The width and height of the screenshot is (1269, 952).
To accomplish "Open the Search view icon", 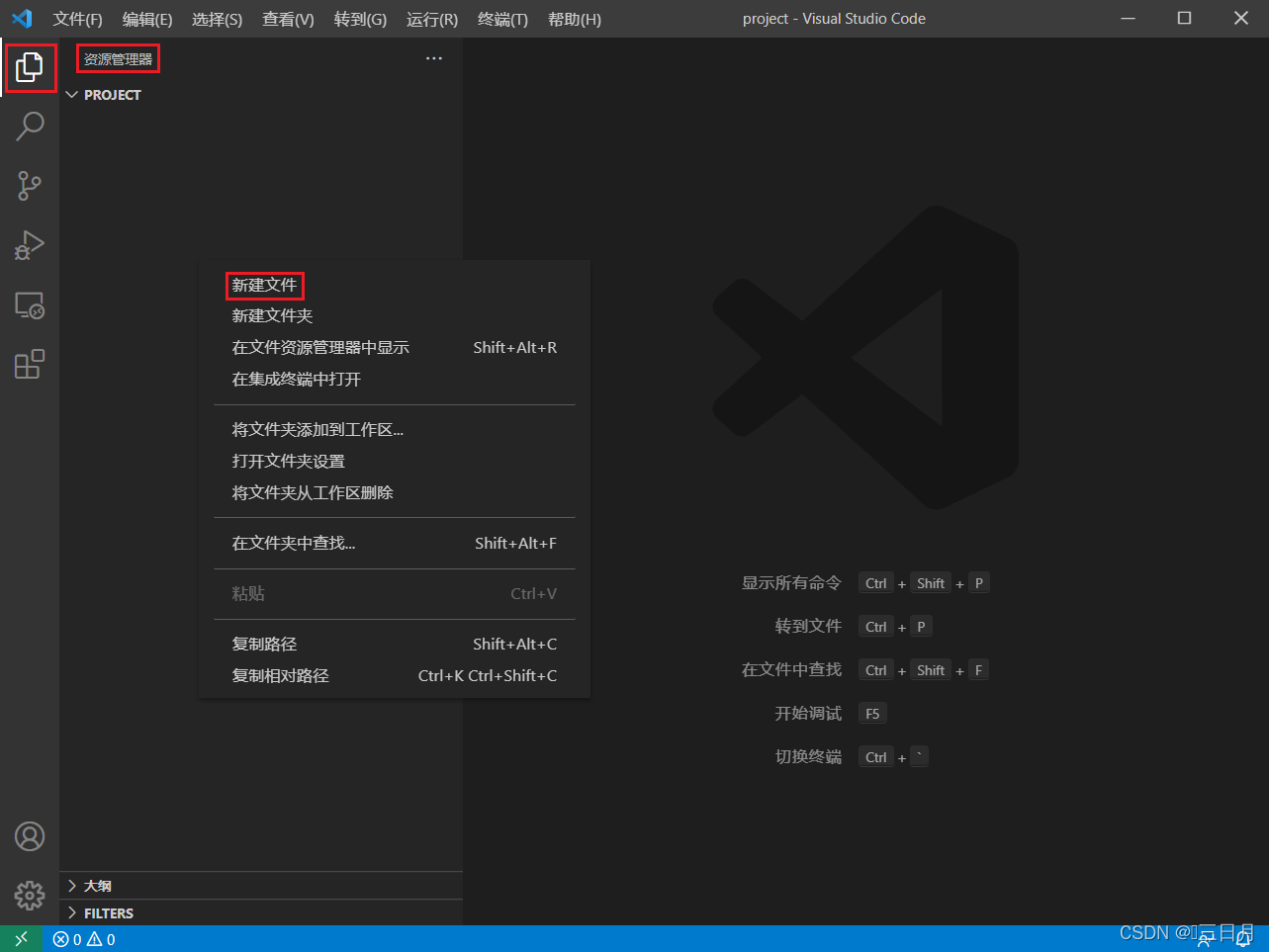I will (30, 127).
